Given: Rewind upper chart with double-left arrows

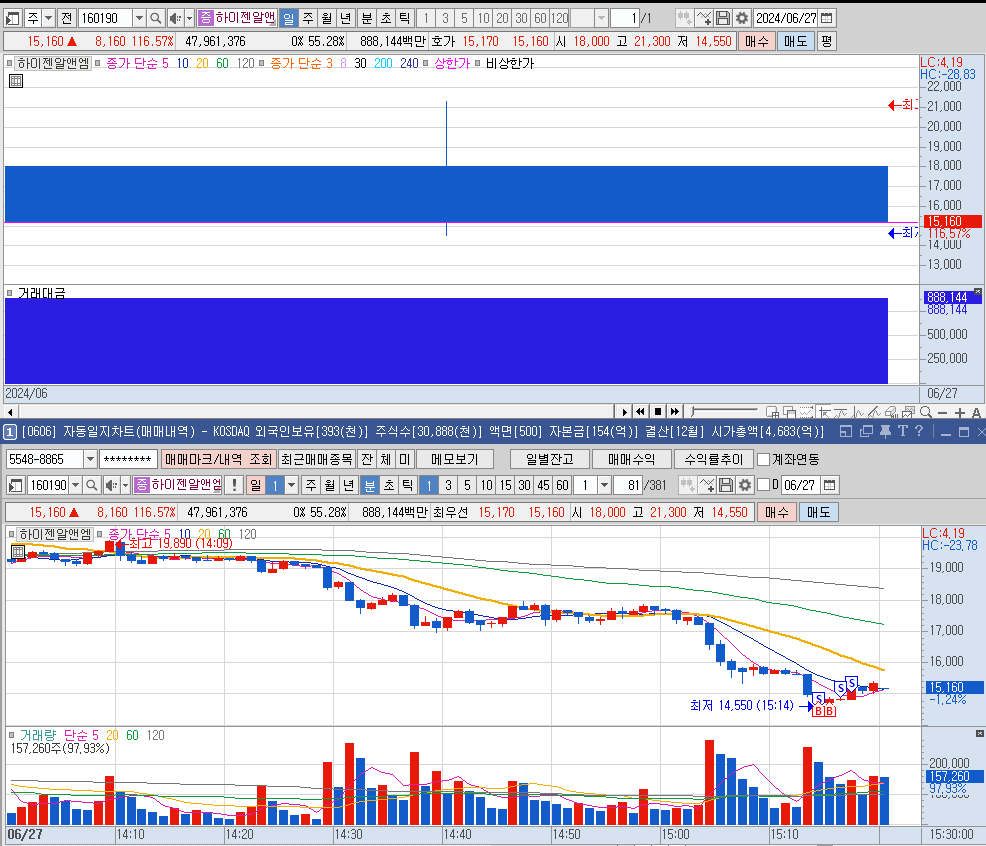Looking at the screenshot, I should (x=640, y=411).
